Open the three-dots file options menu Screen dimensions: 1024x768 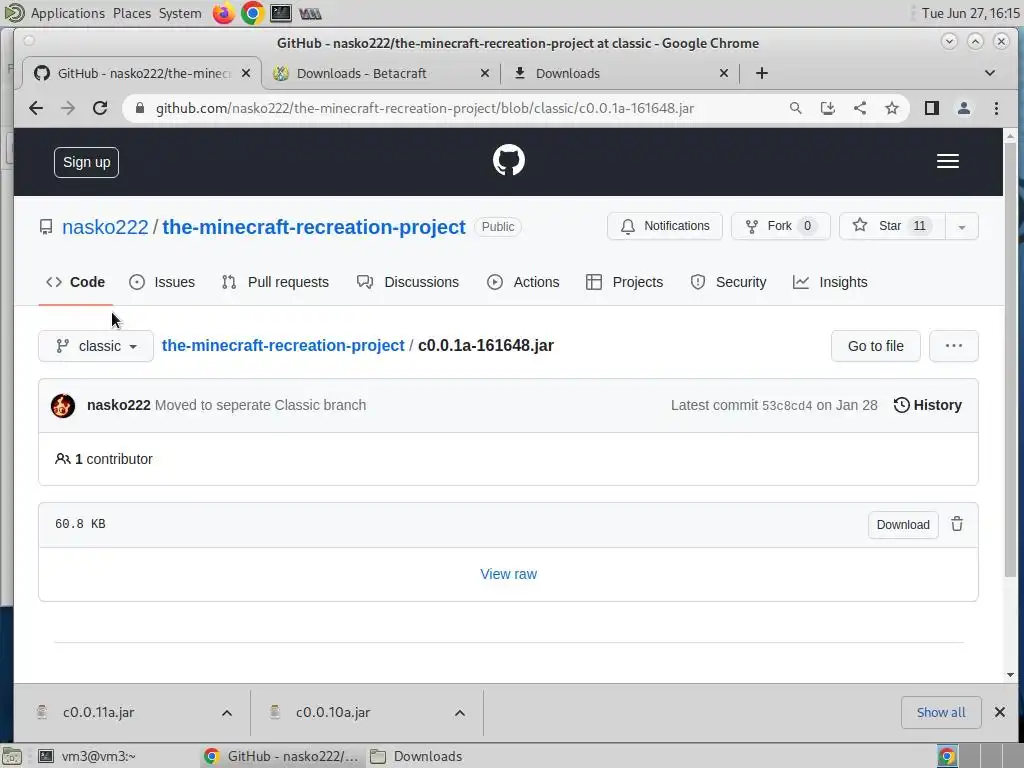tap(953, 346)
